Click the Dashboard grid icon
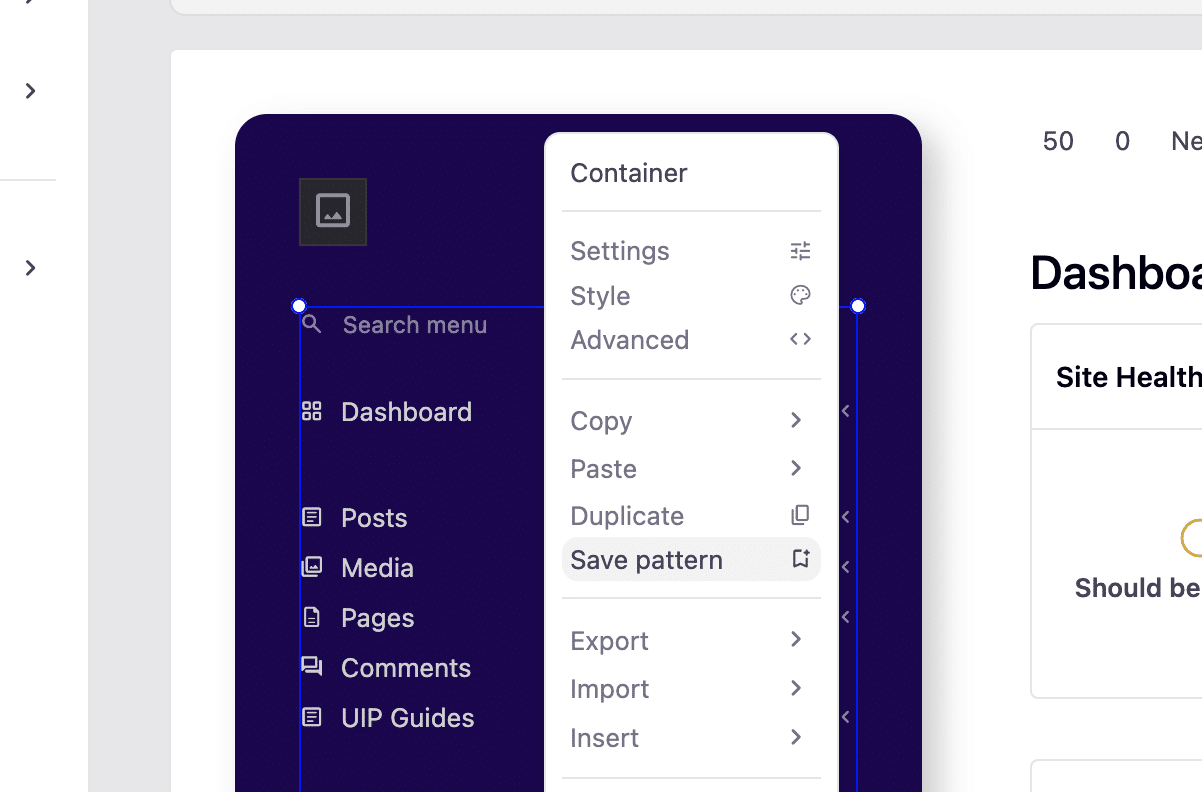1202x792 pixels. point(312,411)
